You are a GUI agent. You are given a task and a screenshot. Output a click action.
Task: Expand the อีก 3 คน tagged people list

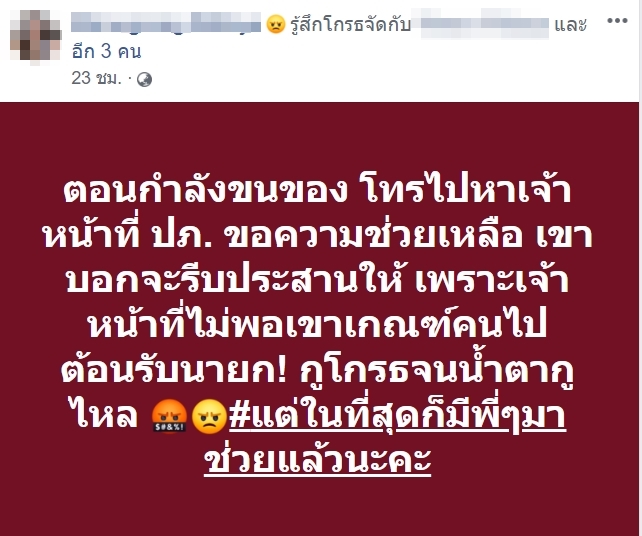pos(106,52)
